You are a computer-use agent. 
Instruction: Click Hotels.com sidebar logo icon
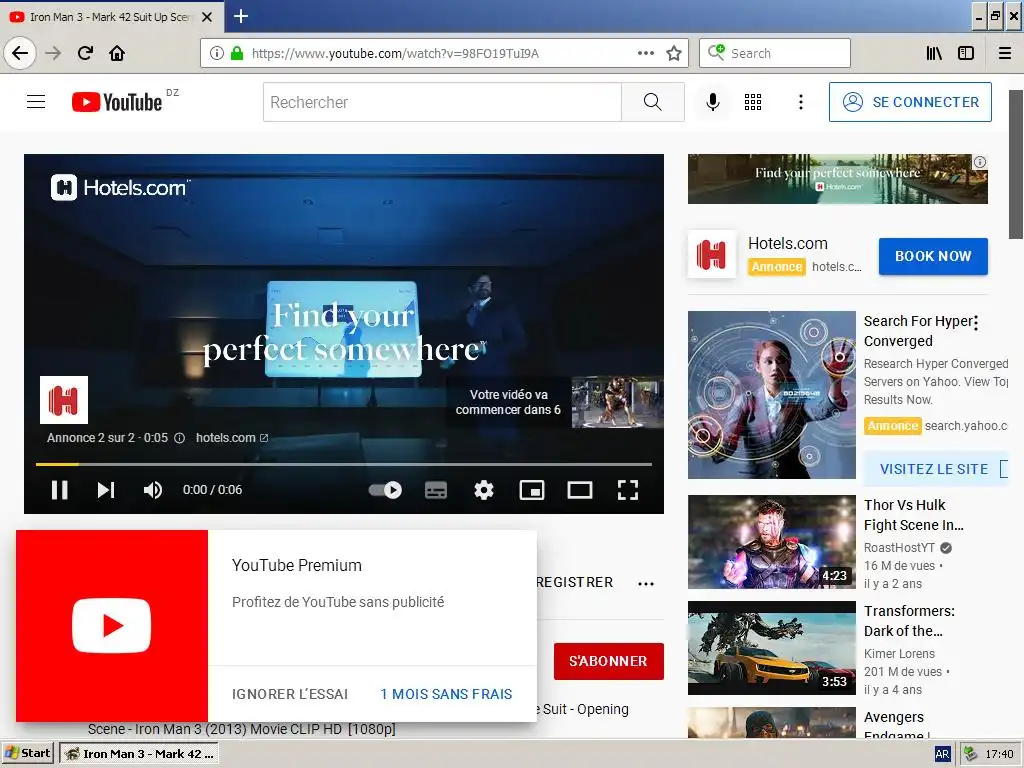712,255
